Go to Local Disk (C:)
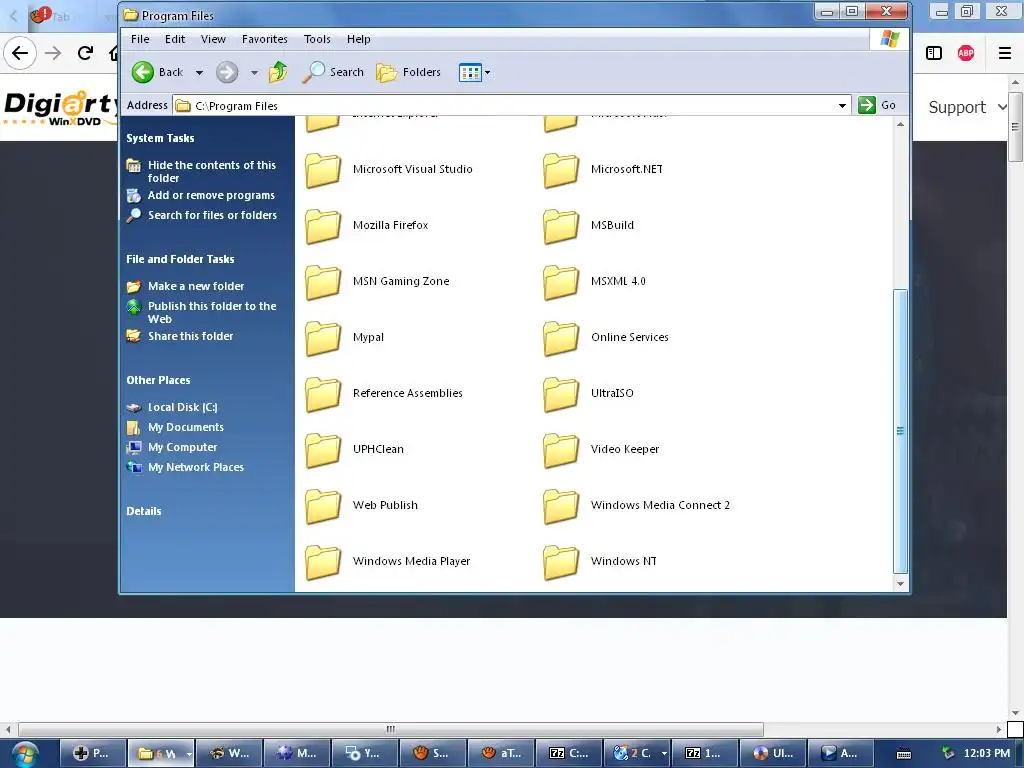1024x768 pixels. [x=182, y=407]
